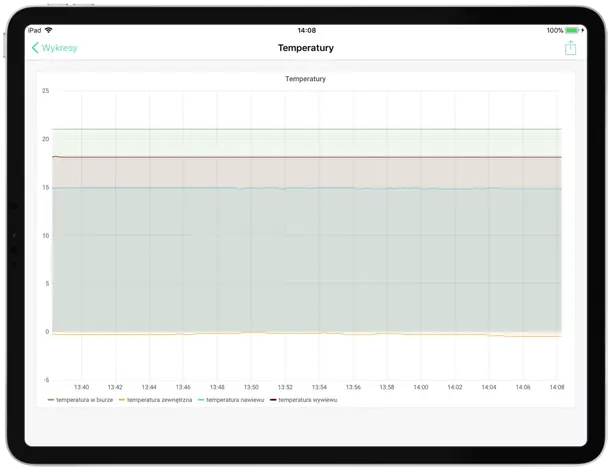The width and height of the screenshot is (612, 471).
Task: Click the 14:00 time axis label
Action: click(x=420, y=387)
